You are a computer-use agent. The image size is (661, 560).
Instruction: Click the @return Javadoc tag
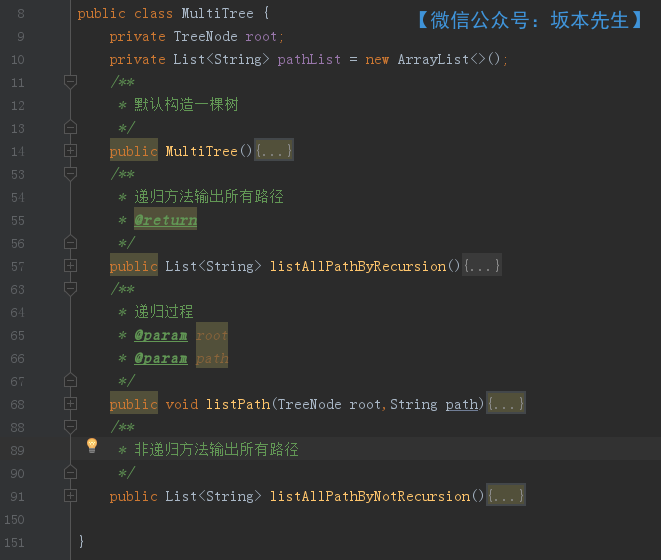[165, 220]
